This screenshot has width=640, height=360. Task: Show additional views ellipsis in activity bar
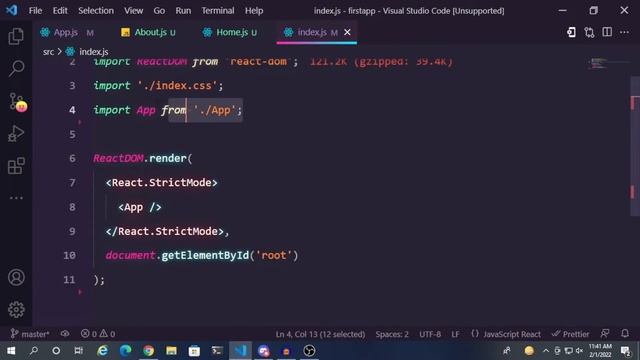pyautogui.click(x=16, y=198)
